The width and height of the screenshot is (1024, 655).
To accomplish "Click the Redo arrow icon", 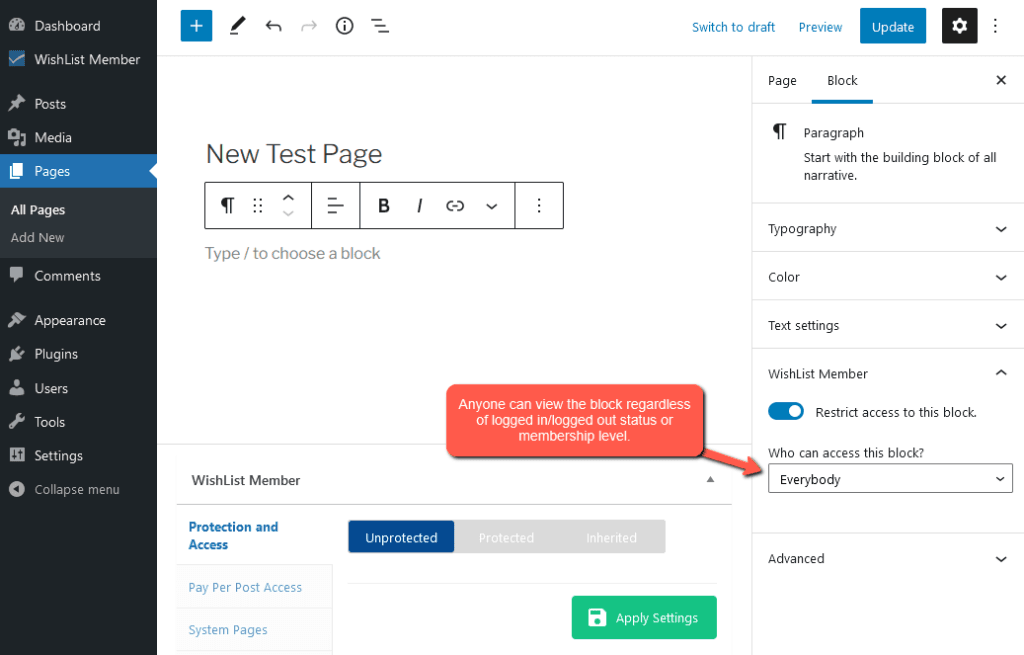I will pyautogui.click(x=309, y=26).
